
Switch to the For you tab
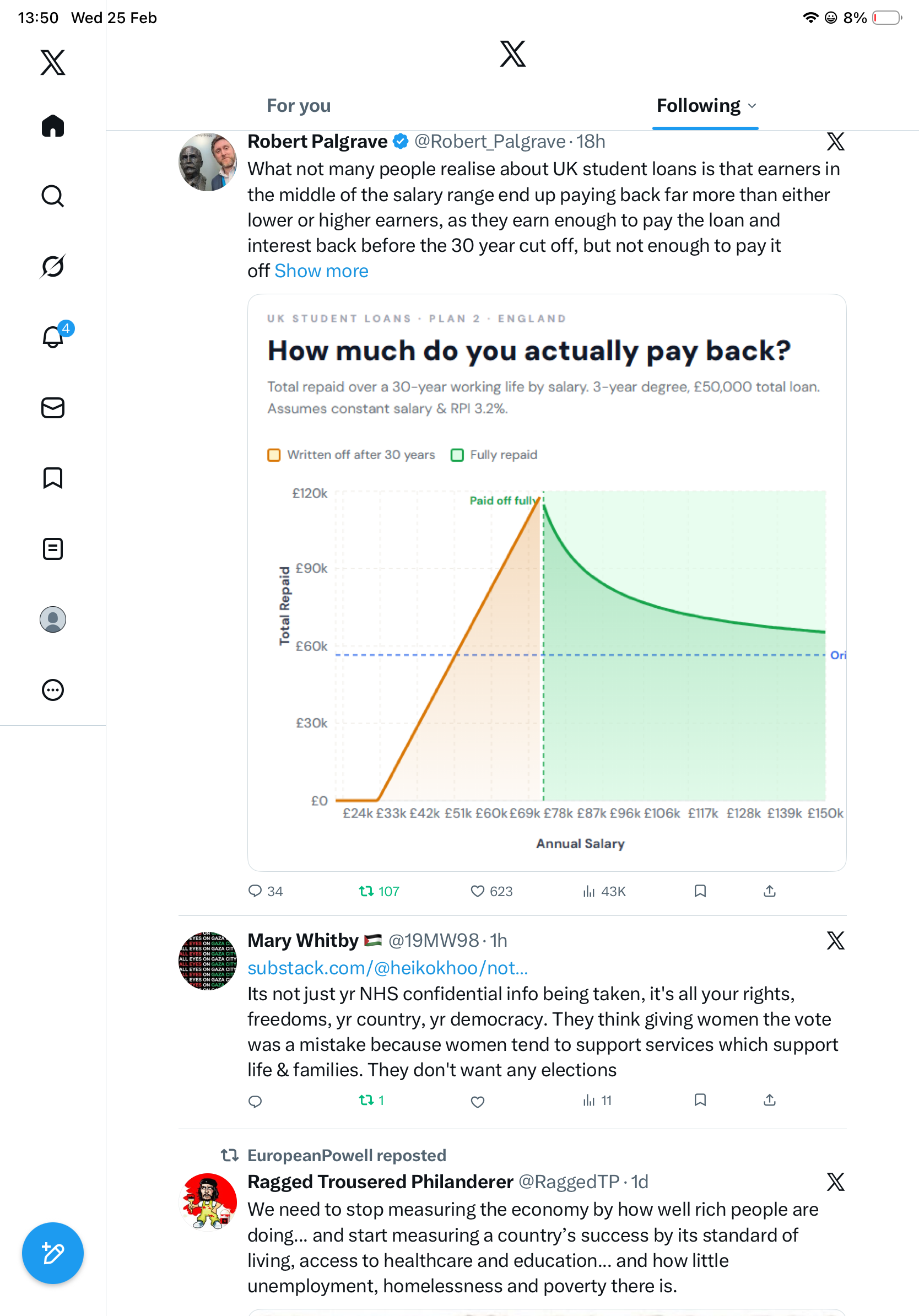[299, 106]
